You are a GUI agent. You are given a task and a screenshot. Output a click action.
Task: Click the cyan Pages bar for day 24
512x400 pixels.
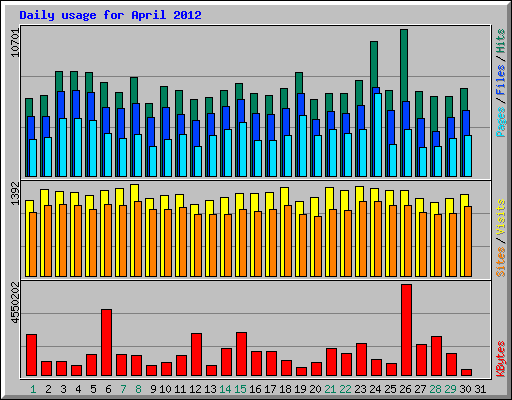click(378, 135)
